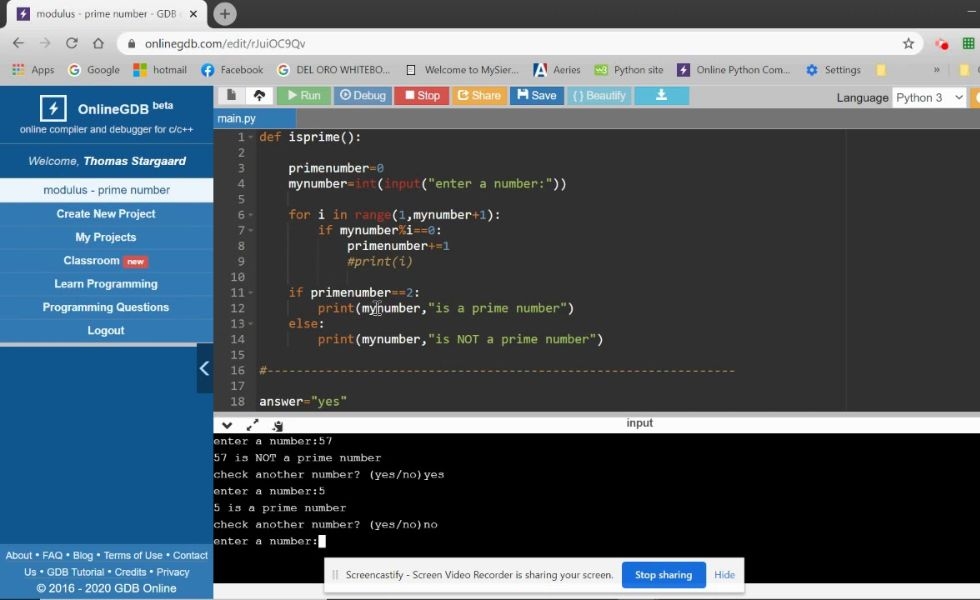Switch to the main.py tab
980x600 pixels.
[237, 117]
